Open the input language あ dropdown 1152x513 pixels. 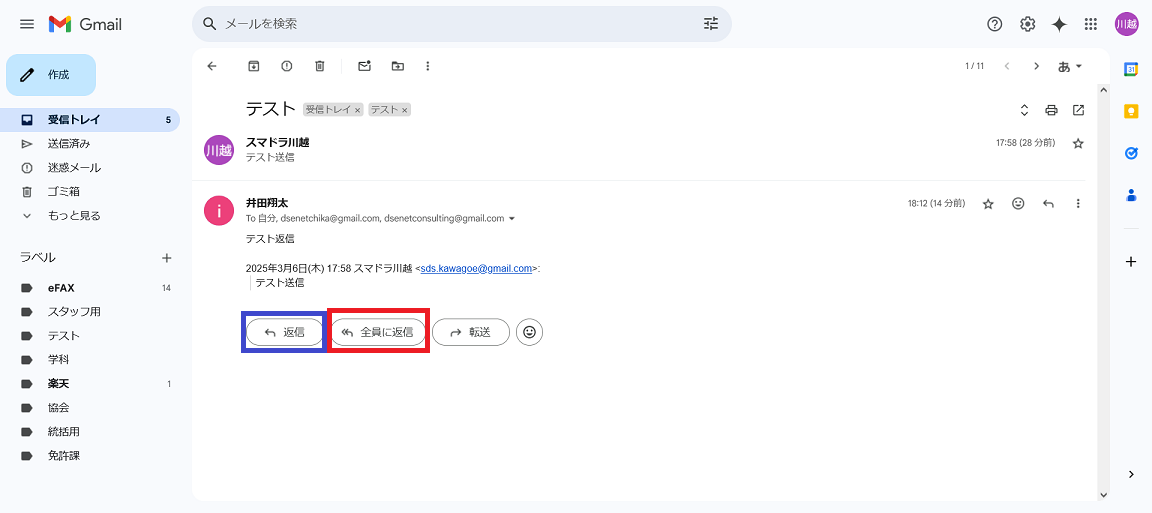pyautogui.click(x=1069, y=66)
